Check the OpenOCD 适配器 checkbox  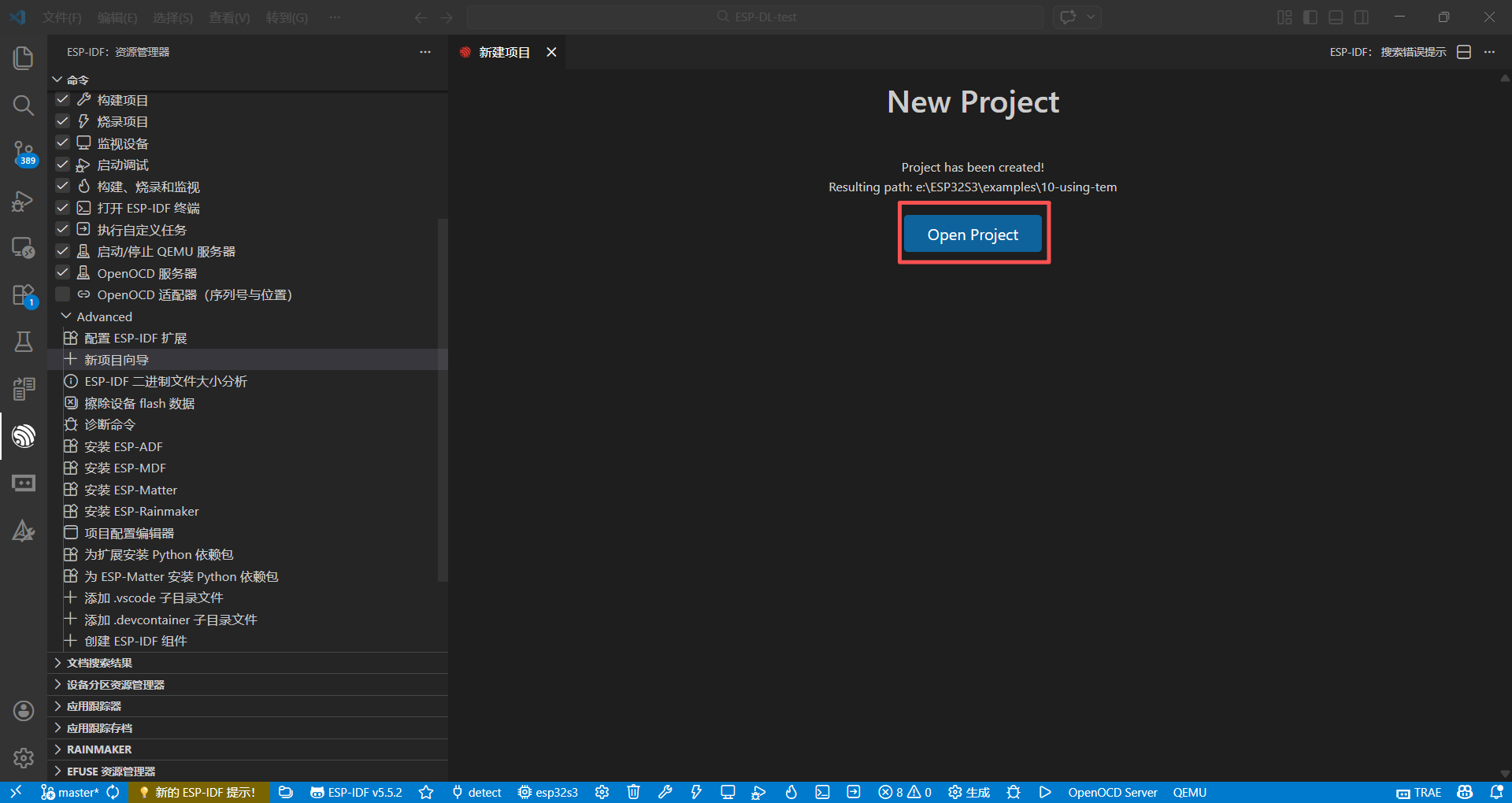tap(63, 294)
